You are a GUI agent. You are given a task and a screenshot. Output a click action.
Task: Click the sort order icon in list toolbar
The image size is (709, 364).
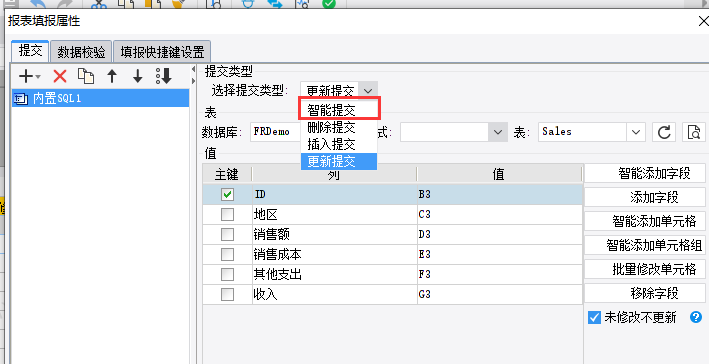pyautogui.click(x=164, y=76)
